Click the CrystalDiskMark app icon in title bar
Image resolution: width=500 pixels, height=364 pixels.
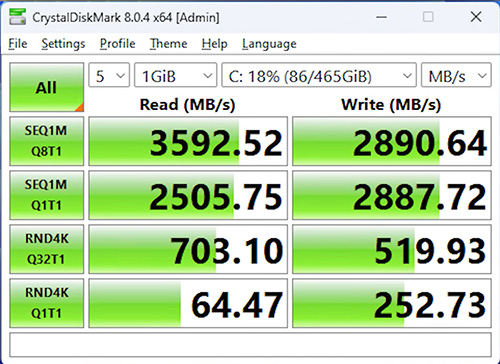pos(18,17)
